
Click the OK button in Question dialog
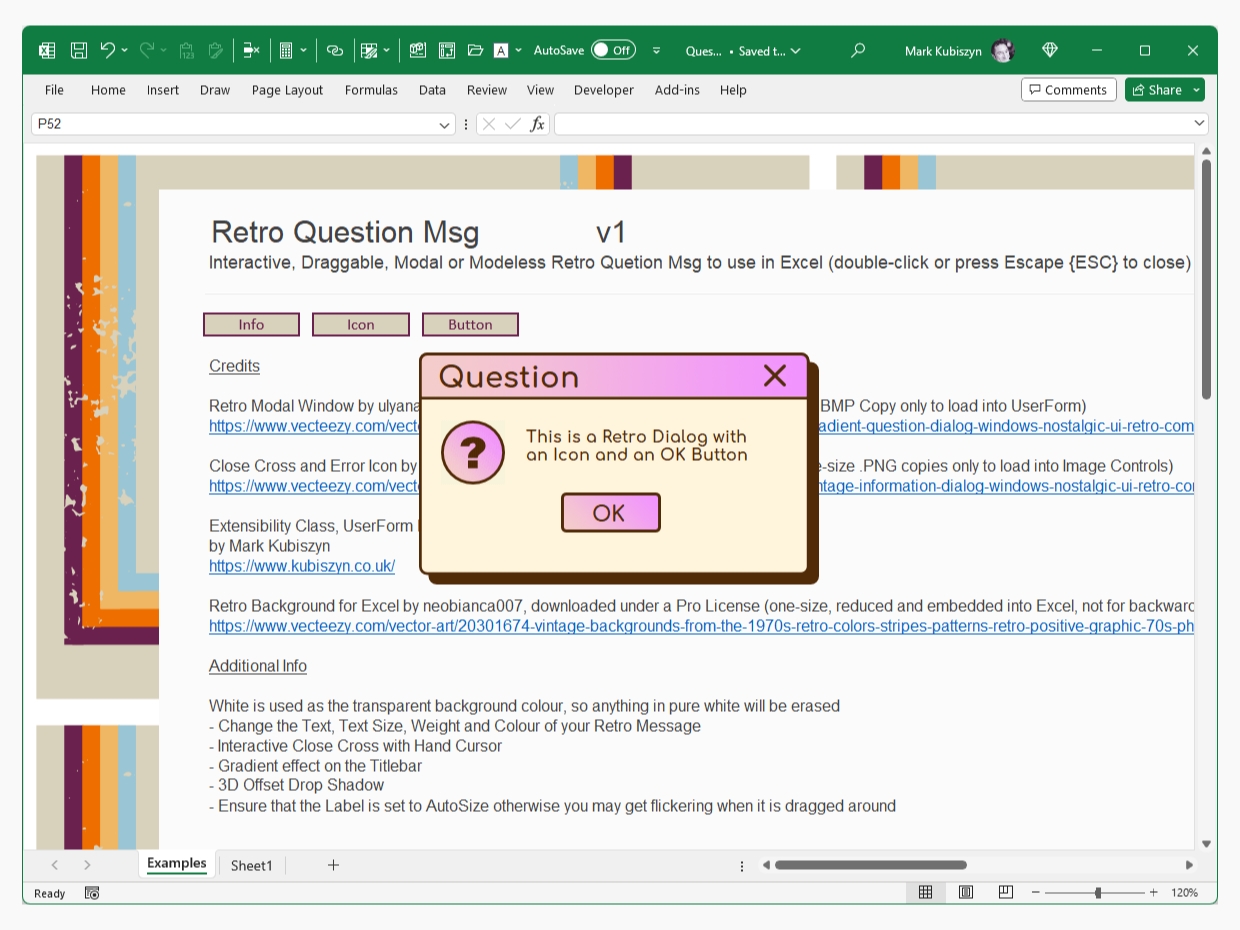point(610,512)
